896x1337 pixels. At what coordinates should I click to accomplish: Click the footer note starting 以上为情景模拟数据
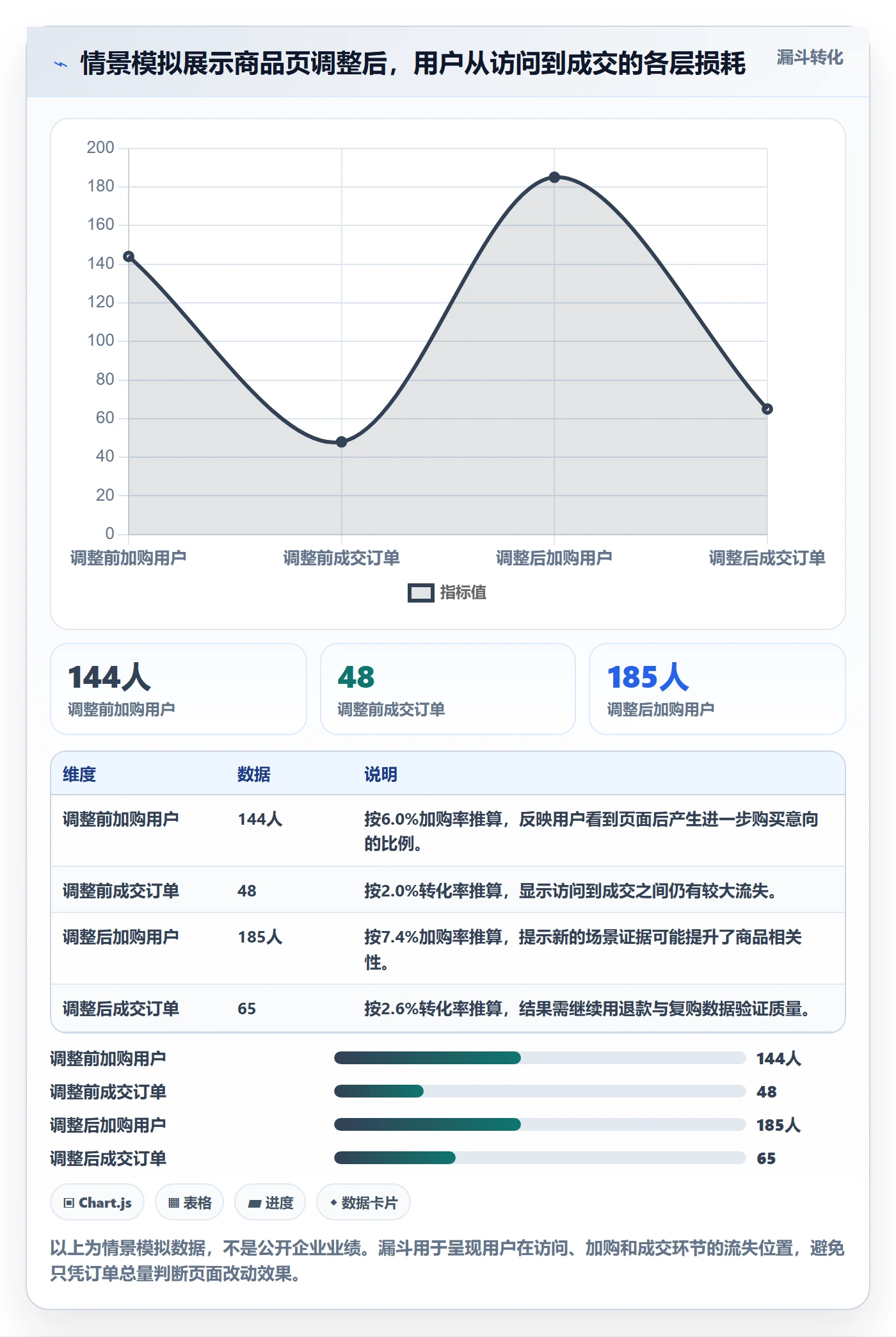(447, 1260)
